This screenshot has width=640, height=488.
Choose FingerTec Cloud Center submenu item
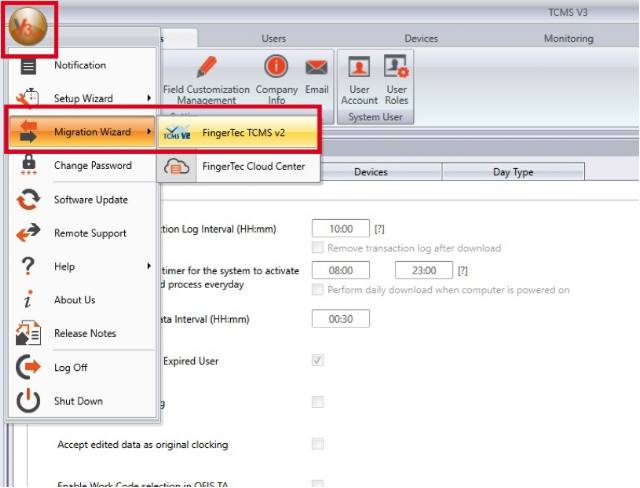[238, 166]
